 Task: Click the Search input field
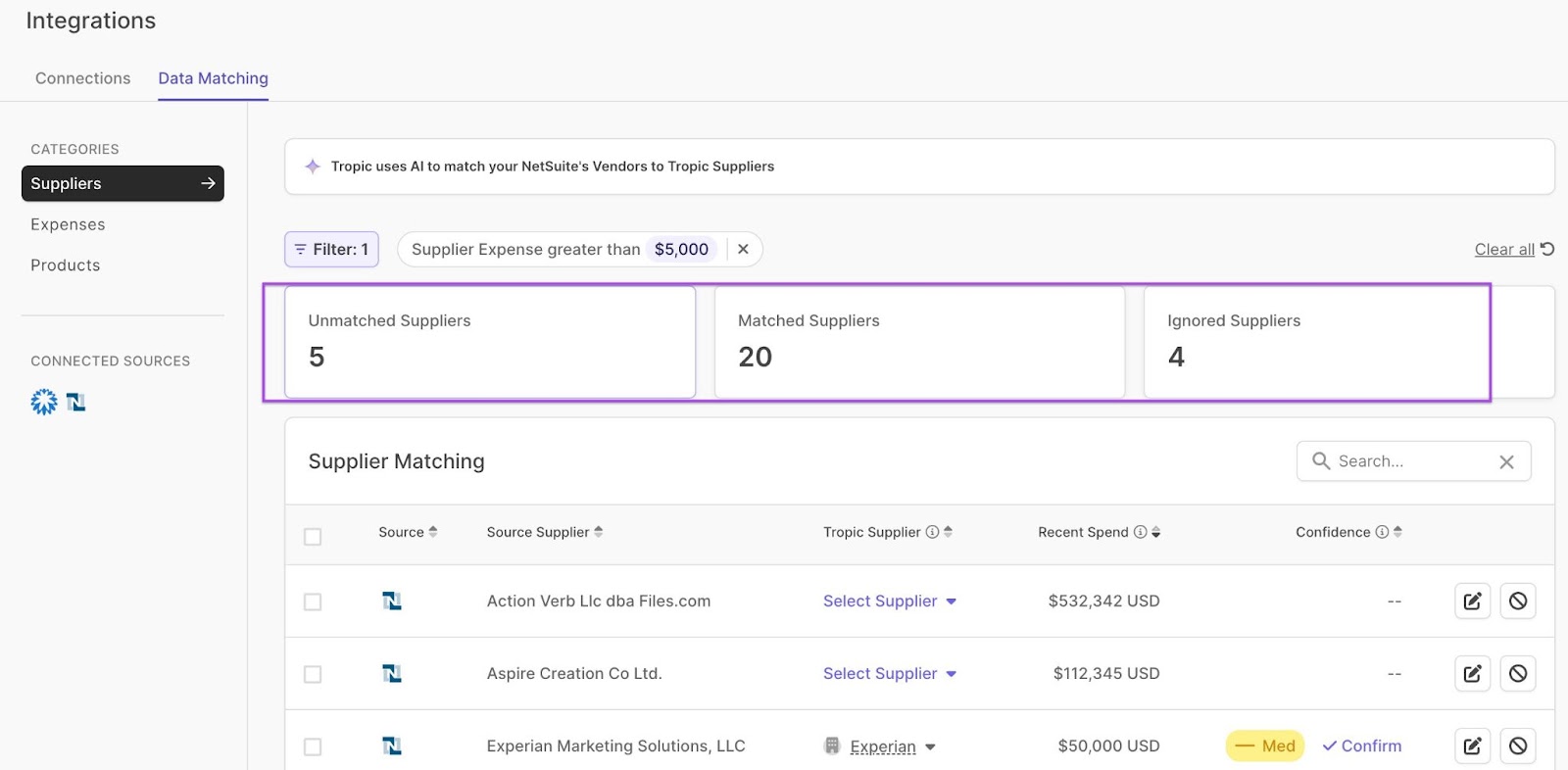pyautogui.click(x=1413, y=461)
